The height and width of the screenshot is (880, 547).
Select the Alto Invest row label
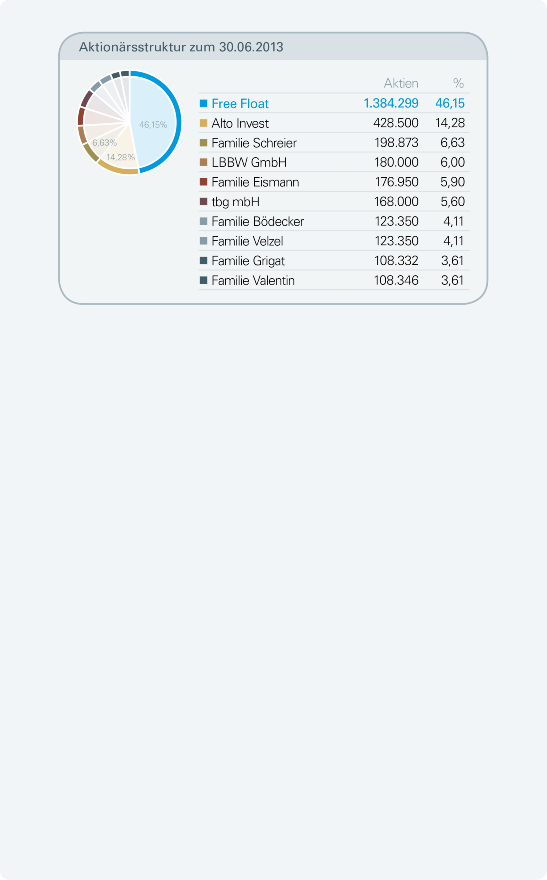(240, 123)
